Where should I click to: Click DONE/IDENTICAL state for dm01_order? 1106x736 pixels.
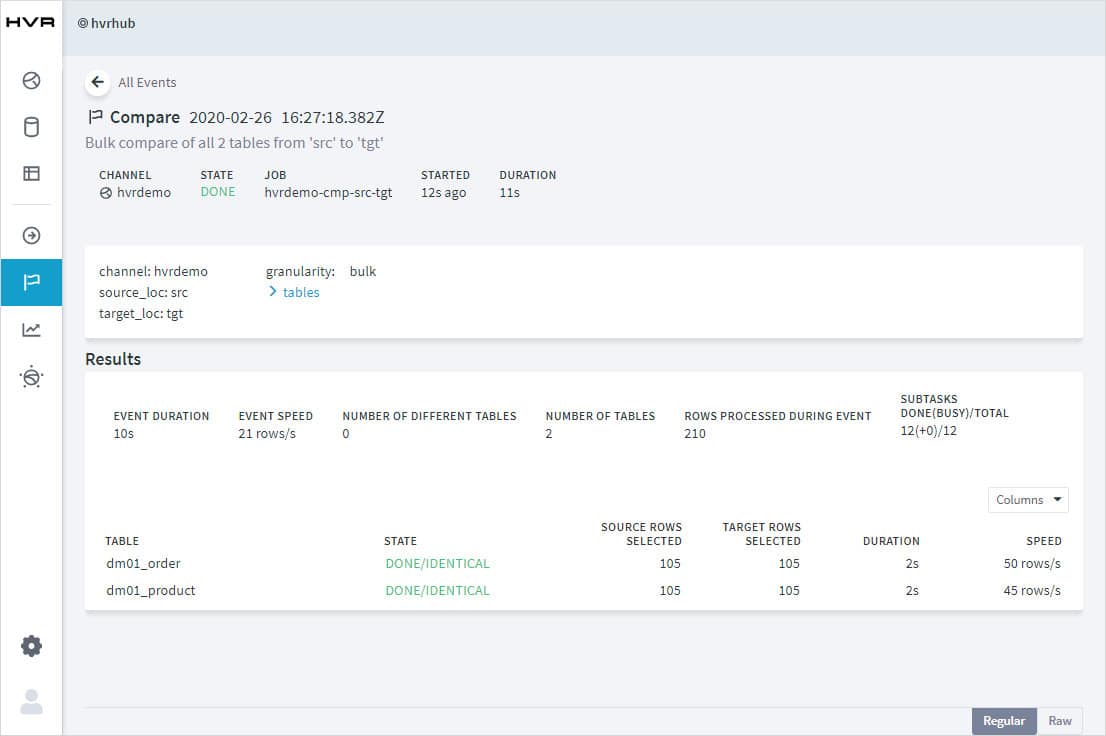coord(437,563)
